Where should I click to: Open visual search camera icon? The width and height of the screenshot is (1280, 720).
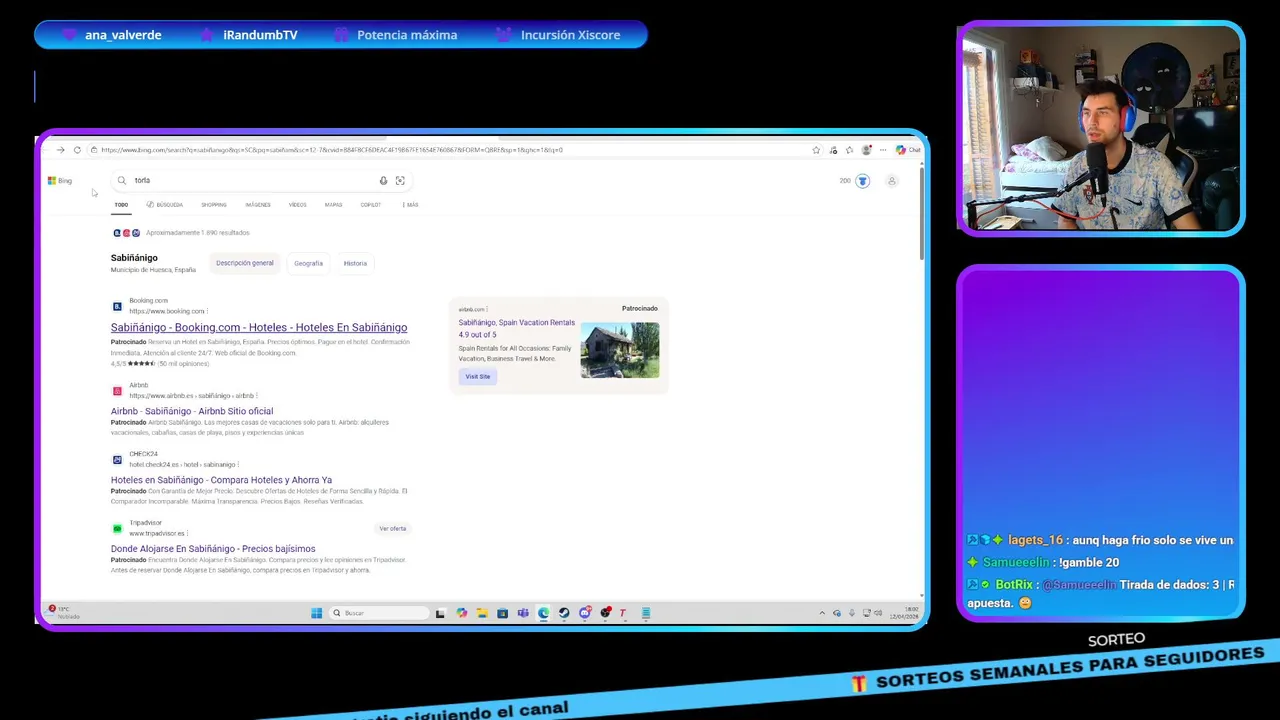click(400, 181)
